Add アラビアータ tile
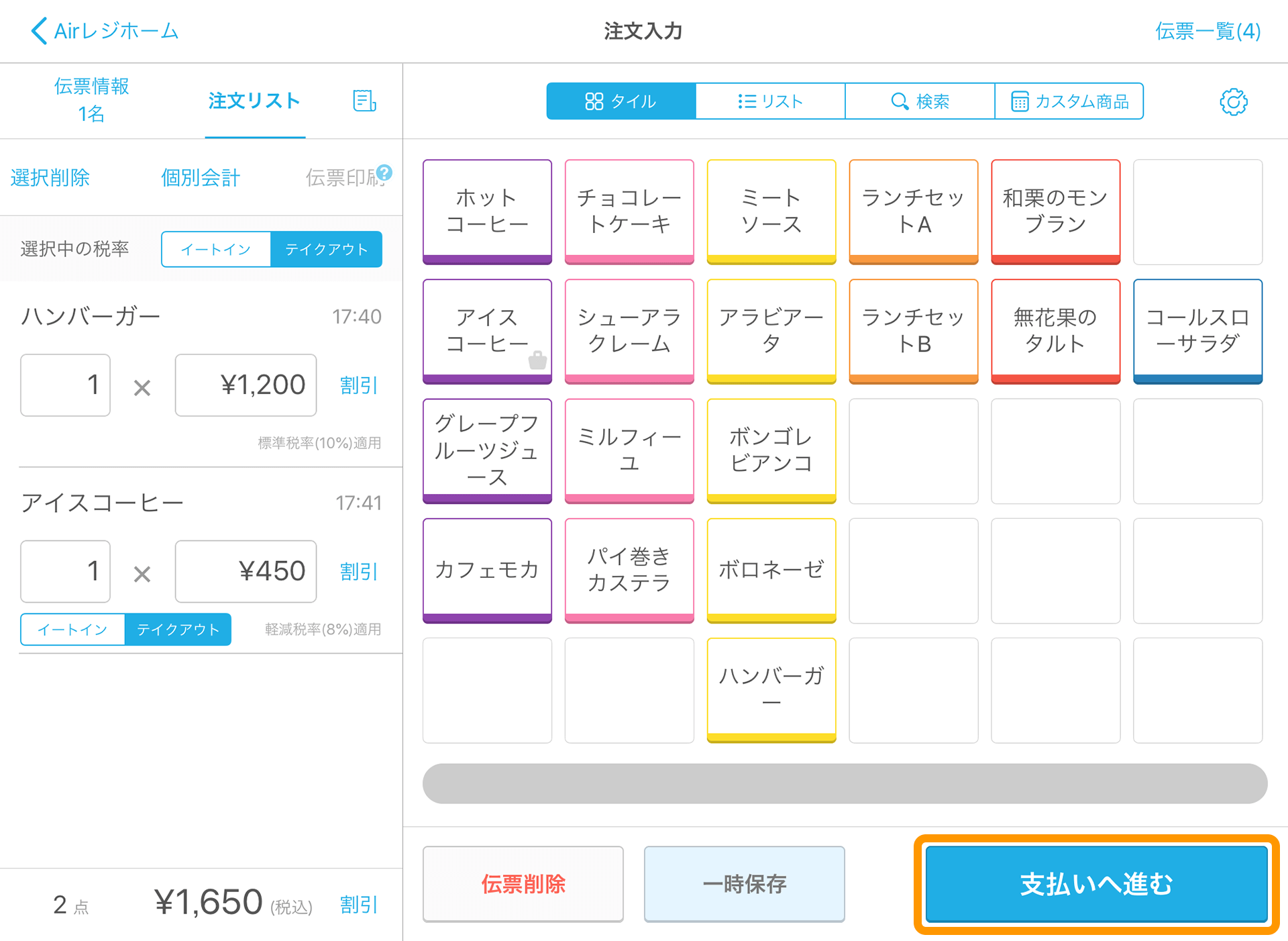Screen dimensions: 1288x941 771,332
